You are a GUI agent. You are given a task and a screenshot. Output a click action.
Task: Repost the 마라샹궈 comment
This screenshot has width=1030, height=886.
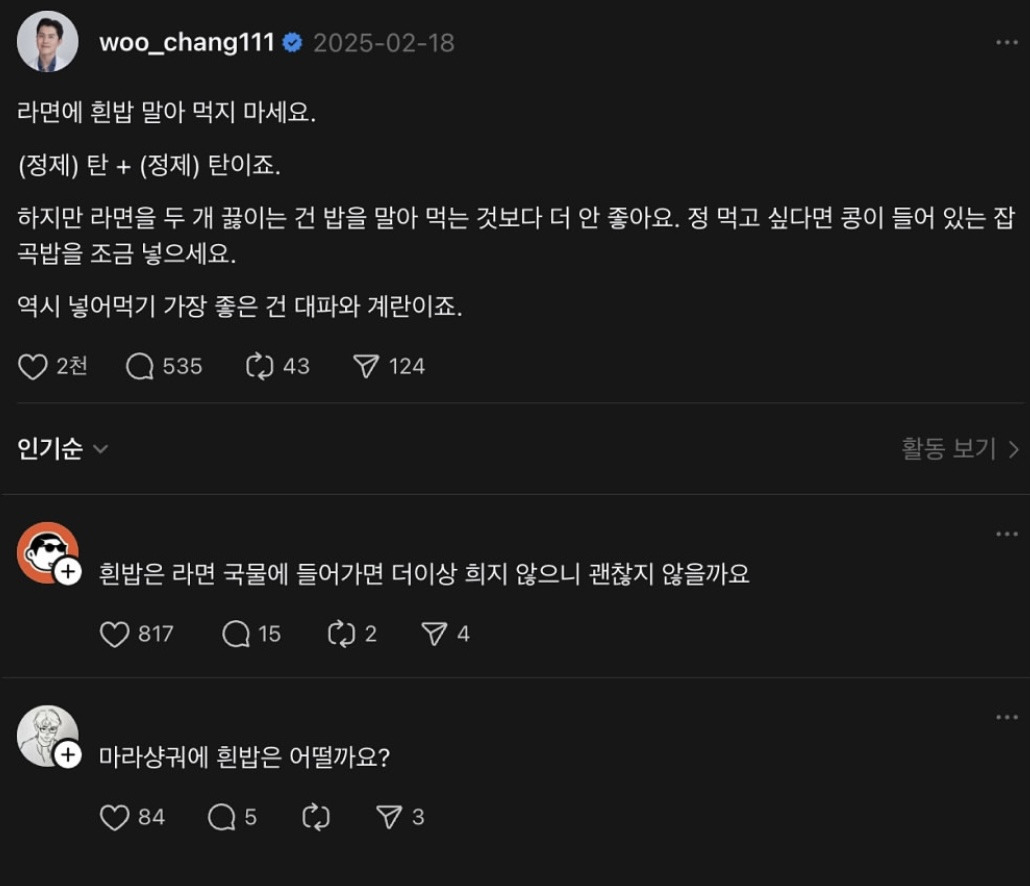pyautogui.click(x=316, y=817)
